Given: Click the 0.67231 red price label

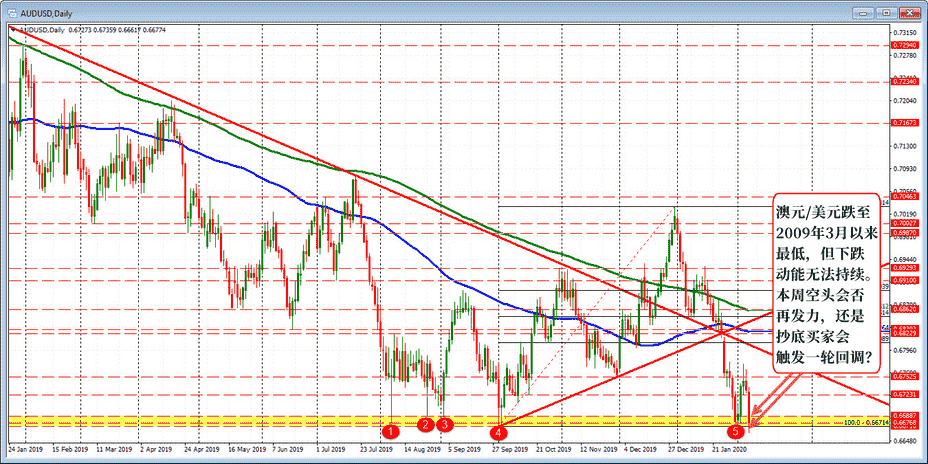Looking at the screenshot, I should pyautogui.click(x=904, y=395).
